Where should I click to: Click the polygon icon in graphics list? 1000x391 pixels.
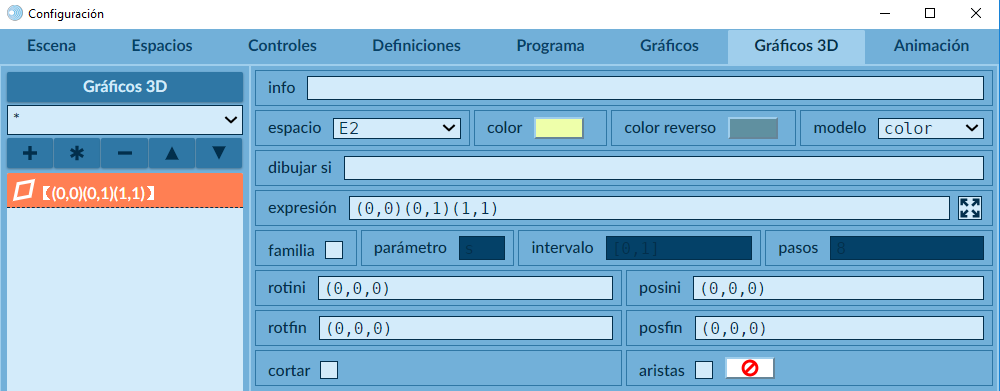24,190
